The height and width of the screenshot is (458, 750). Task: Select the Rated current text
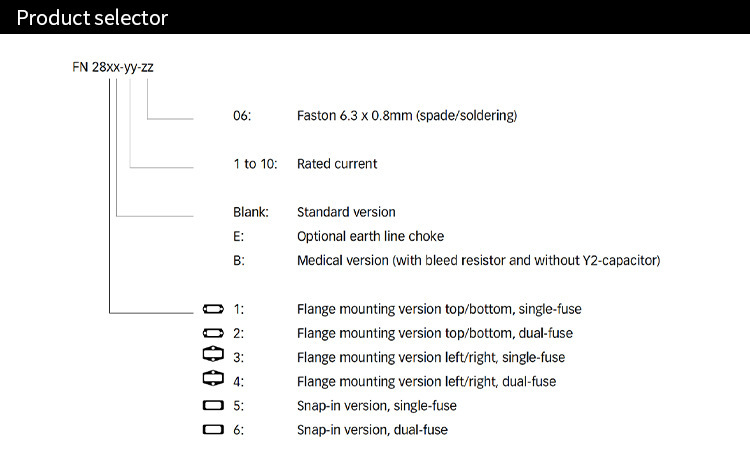point(337,164)
